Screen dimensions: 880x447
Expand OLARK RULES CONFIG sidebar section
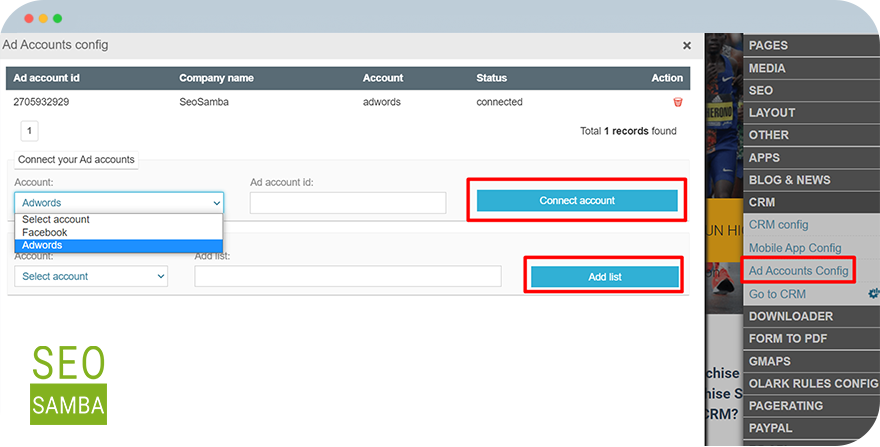[811, 384]
